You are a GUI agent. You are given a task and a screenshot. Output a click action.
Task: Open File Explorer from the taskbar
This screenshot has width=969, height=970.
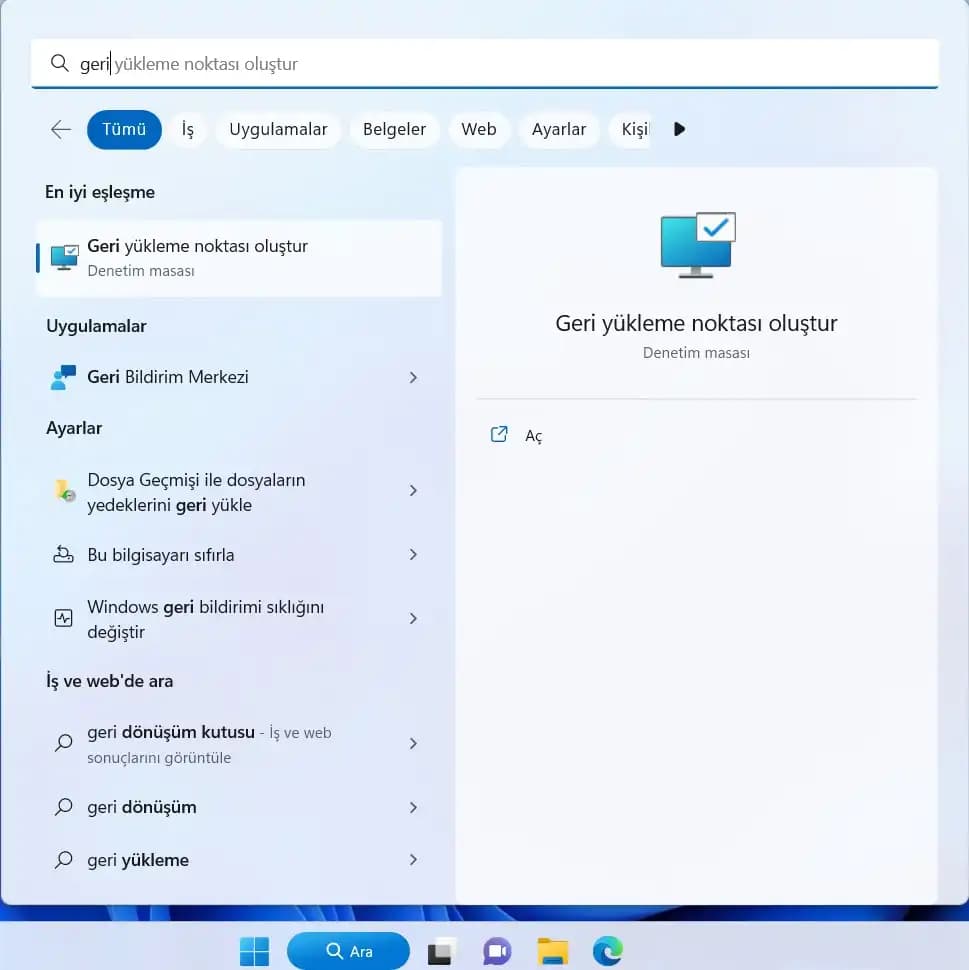pyautogui.click(x=552, y=951)
